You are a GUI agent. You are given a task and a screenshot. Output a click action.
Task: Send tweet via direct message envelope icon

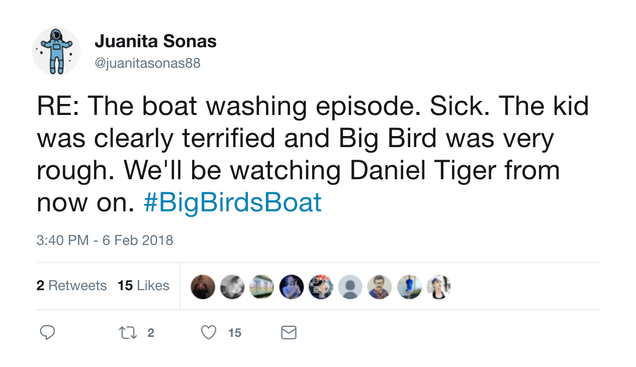pos(289,333)
